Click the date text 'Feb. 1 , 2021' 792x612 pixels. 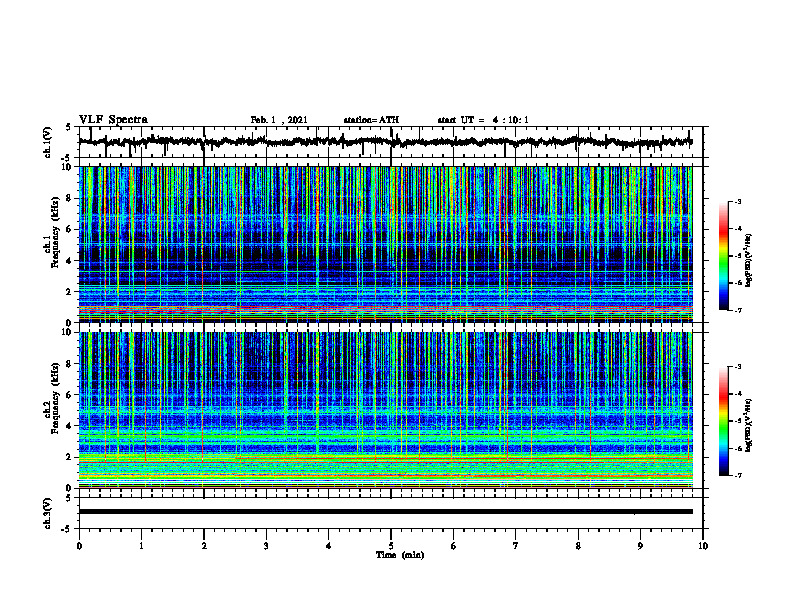(279, 120)
